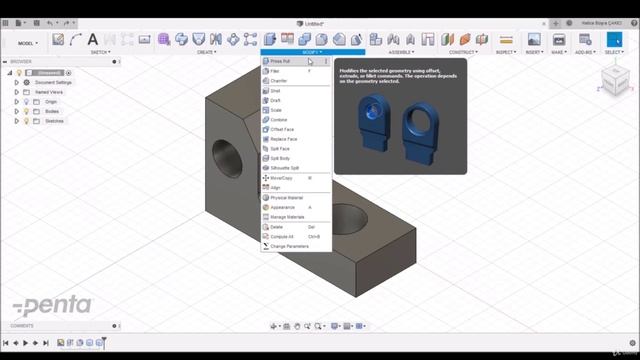Click the Make 3D Print icon
The height and width of the screenshot is (360, 640).
[x=559, y=40]
